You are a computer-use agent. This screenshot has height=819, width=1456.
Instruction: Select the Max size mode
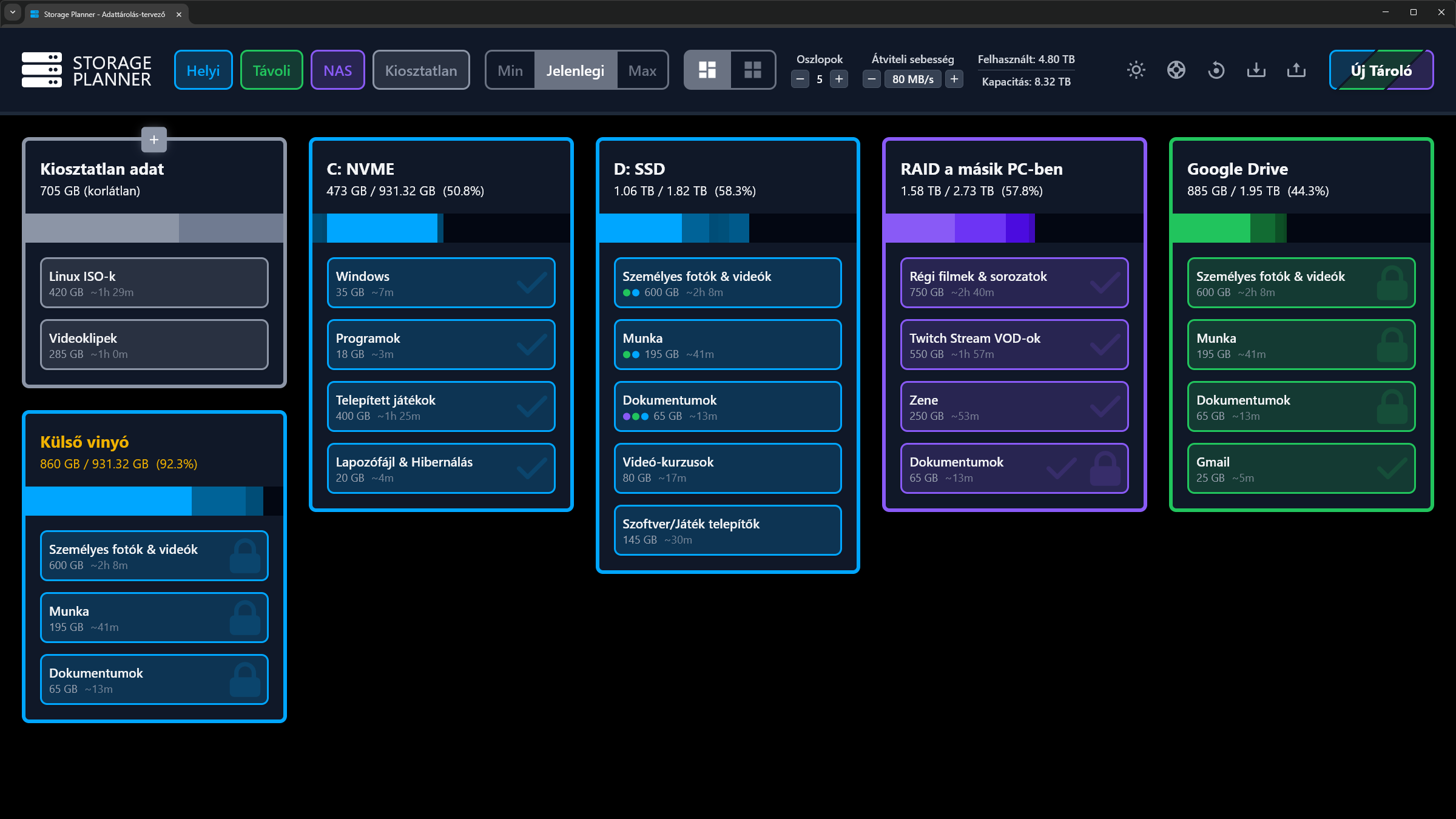point(642,70)
